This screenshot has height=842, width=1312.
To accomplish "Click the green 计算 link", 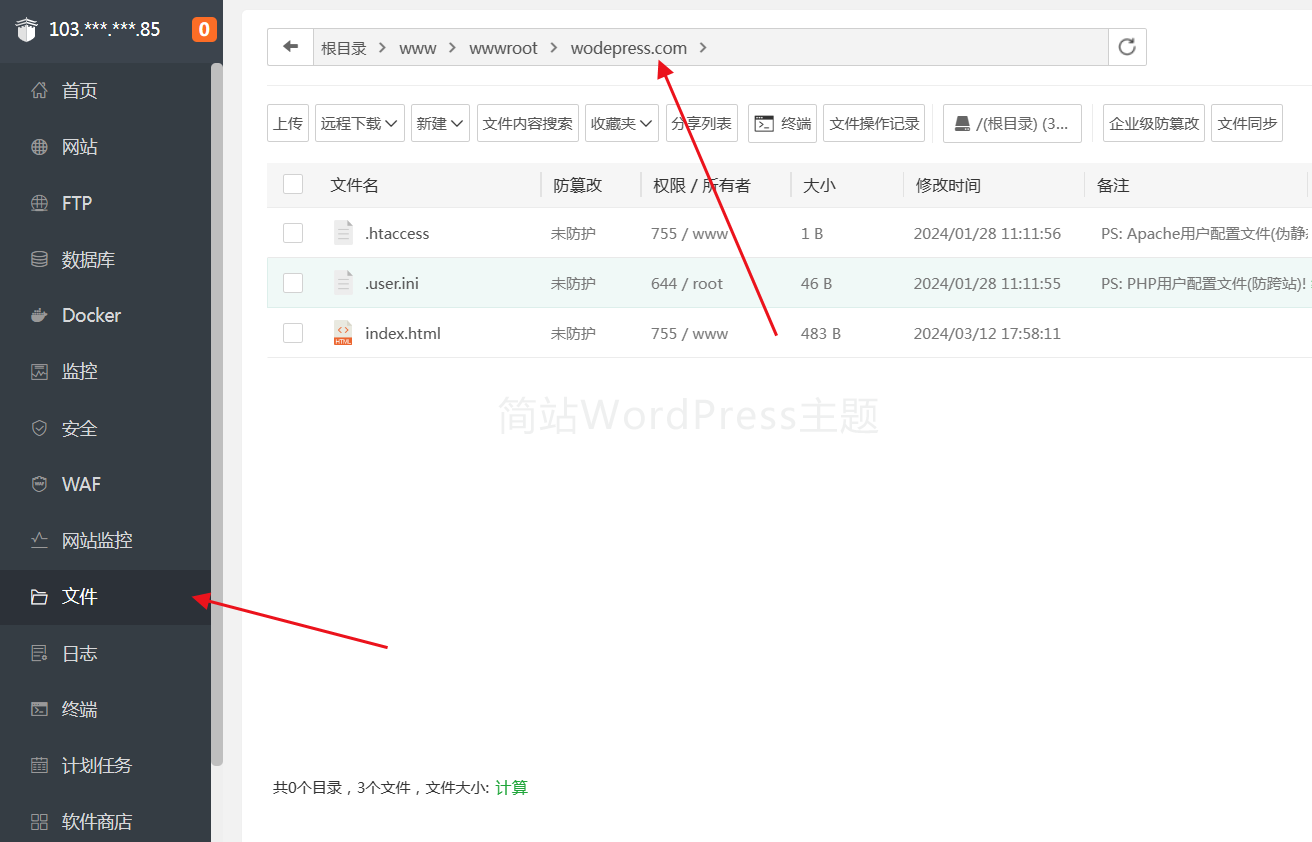I will (511, 788).
